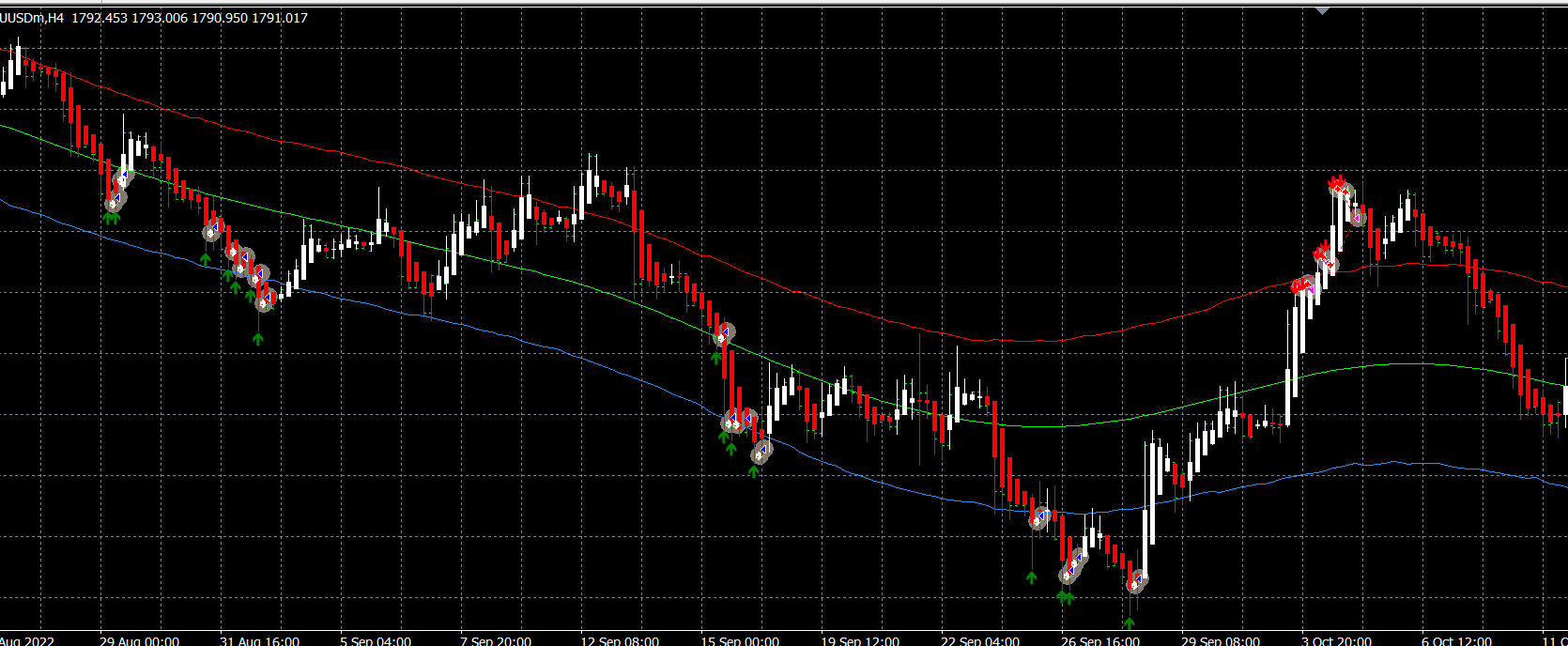The height and width of the screenshot is (646, 1568).
Task: Click the 22 Sep 04:00 time label
Action: point(980,640)
